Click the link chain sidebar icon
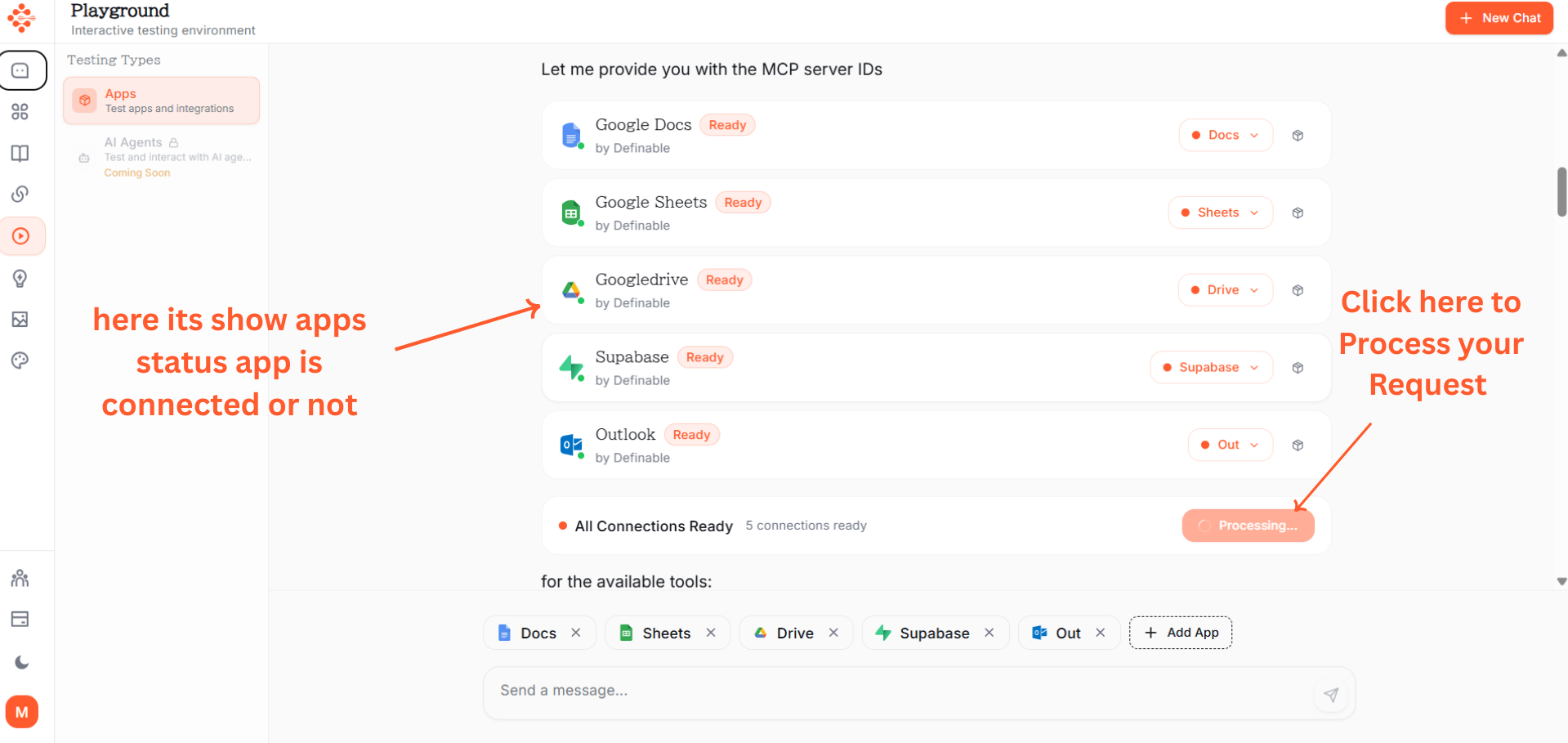Screen dimensions: 1568x743 [20, 194]
